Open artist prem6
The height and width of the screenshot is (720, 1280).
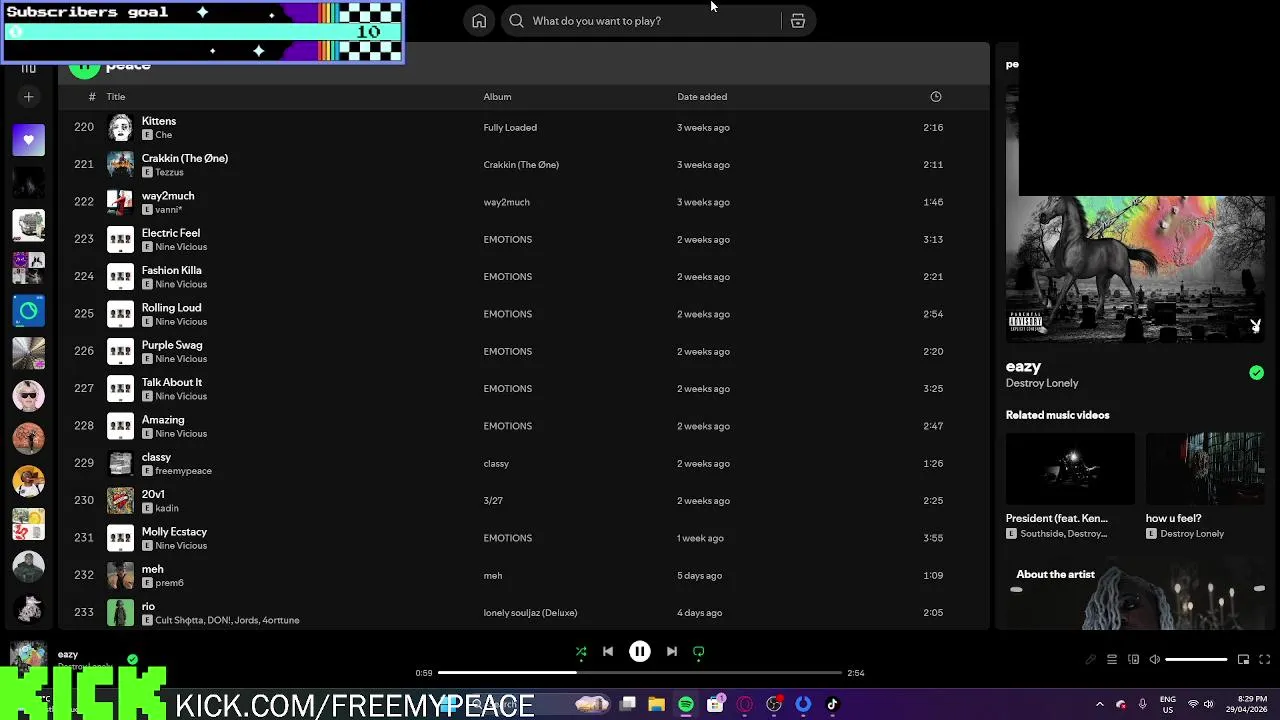(x=169, y=583)
